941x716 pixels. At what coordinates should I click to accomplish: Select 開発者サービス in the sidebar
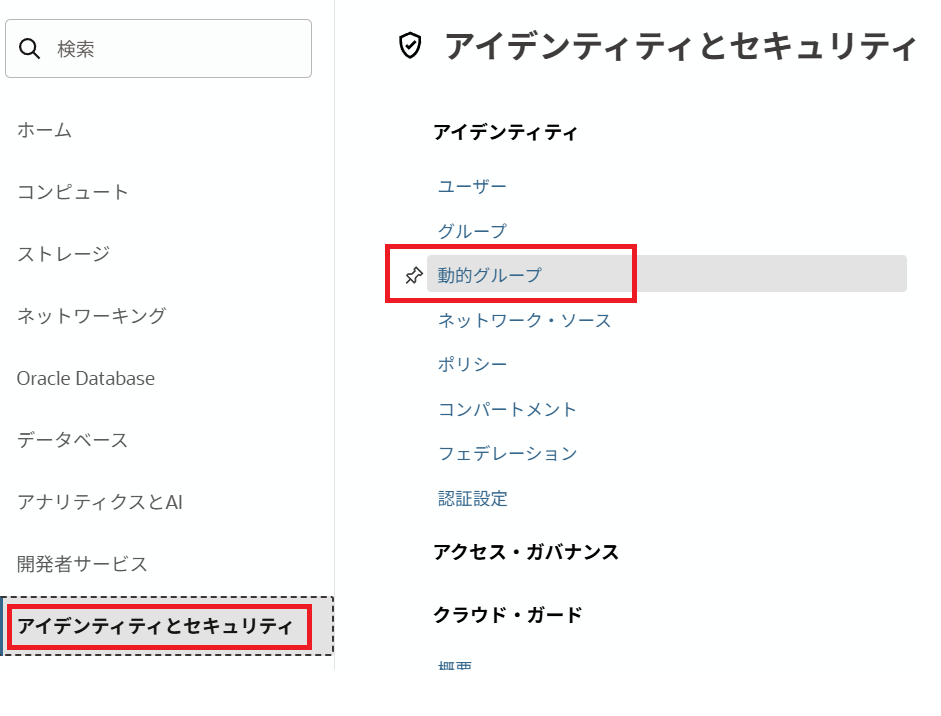82,564
